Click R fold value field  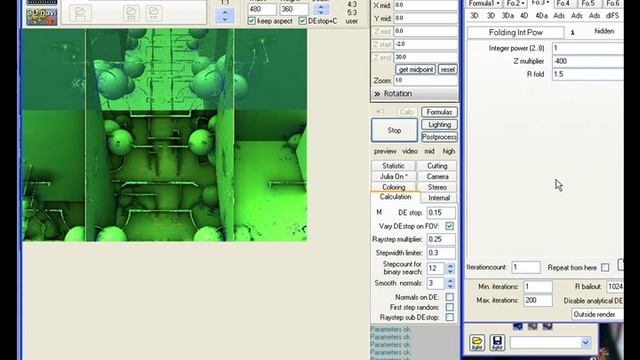588,74
